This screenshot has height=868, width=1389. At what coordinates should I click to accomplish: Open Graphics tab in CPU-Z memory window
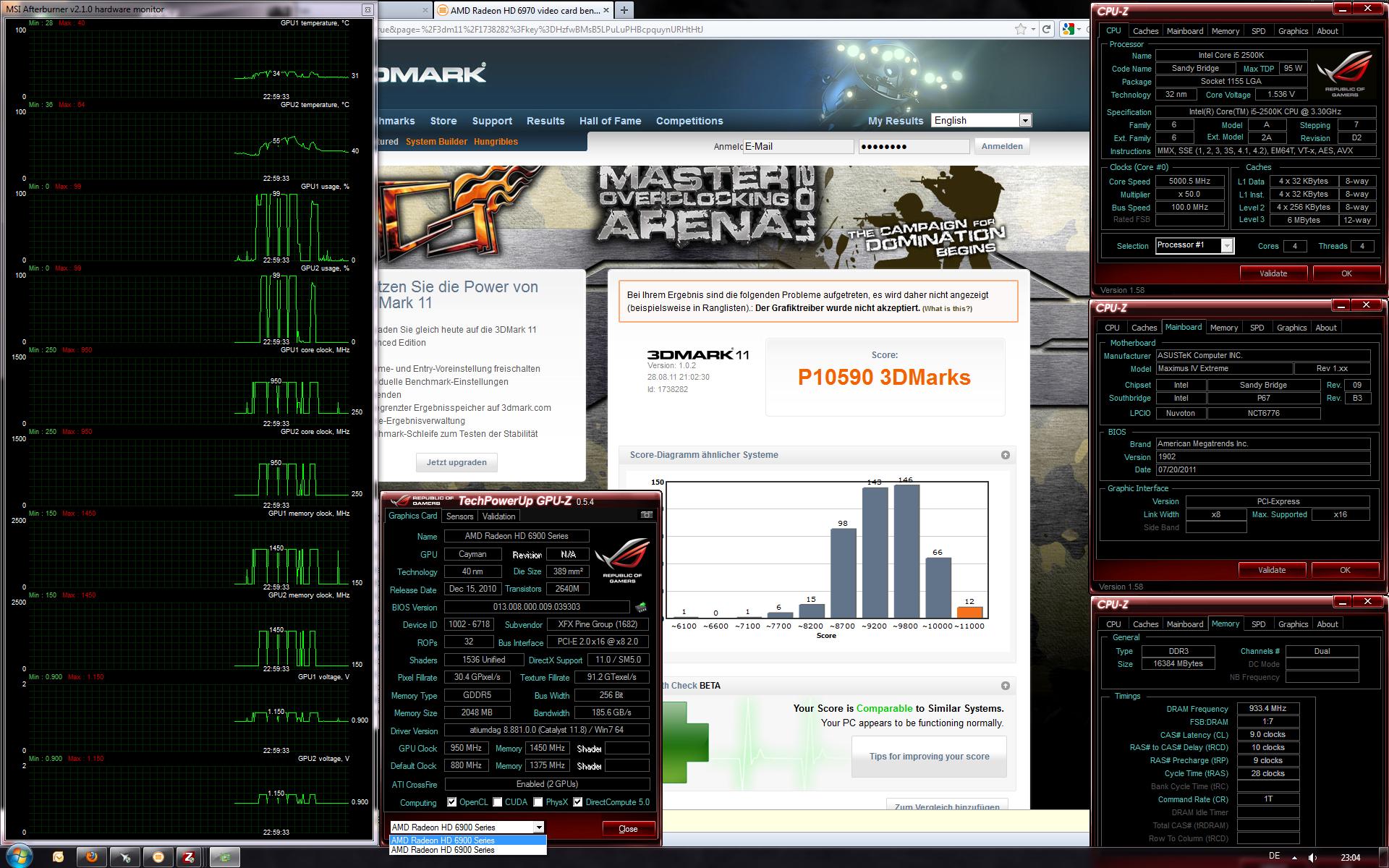coord(1293,624)
